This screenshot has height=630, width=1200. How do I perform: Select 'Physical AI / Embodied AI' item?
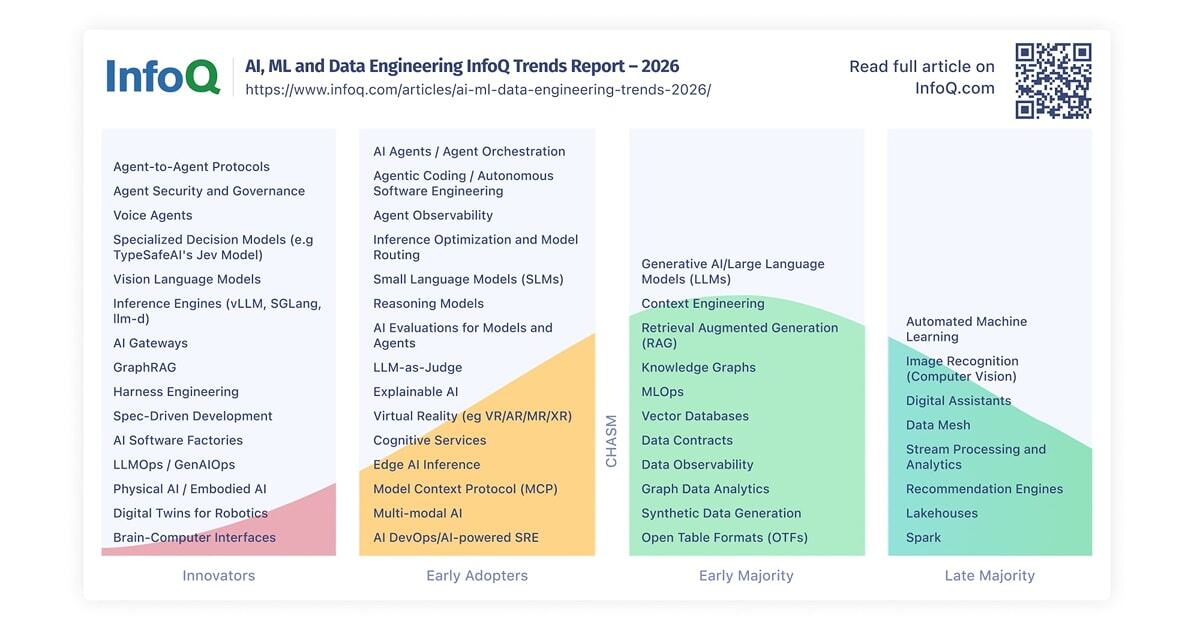190,489
